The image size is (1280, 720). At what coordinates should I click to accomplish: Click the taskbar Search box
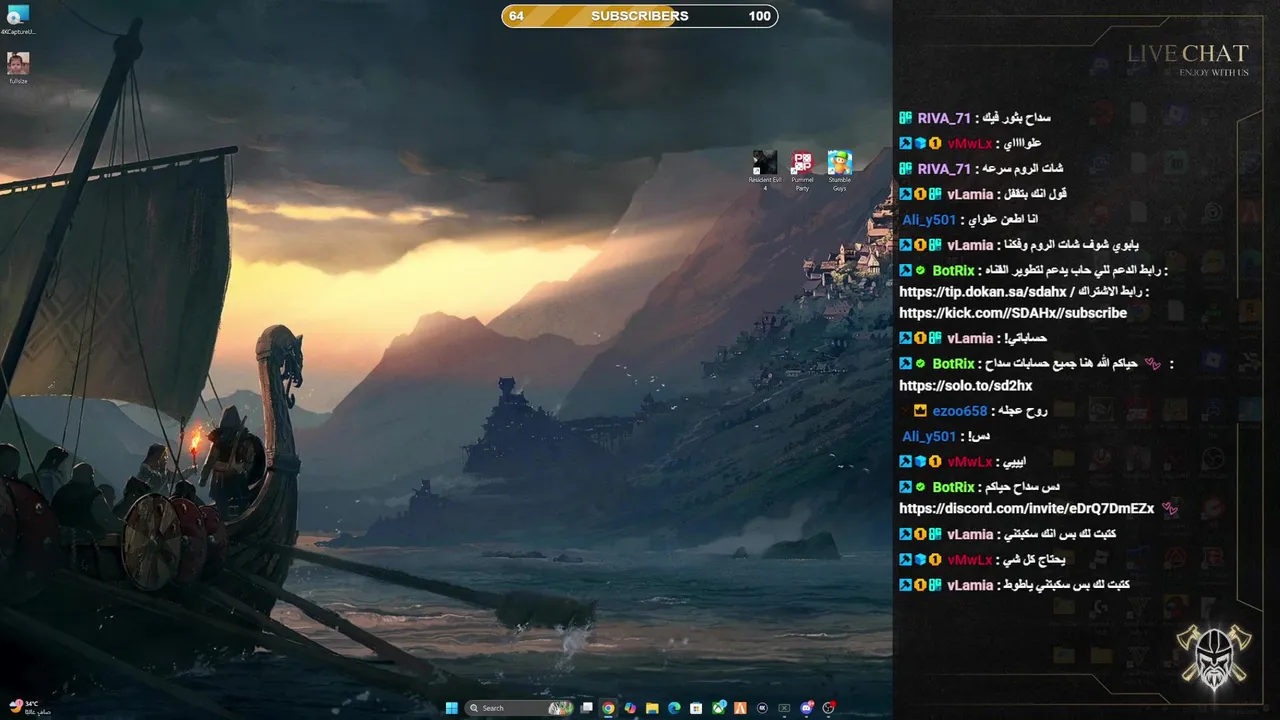click(x=520, y=708)
